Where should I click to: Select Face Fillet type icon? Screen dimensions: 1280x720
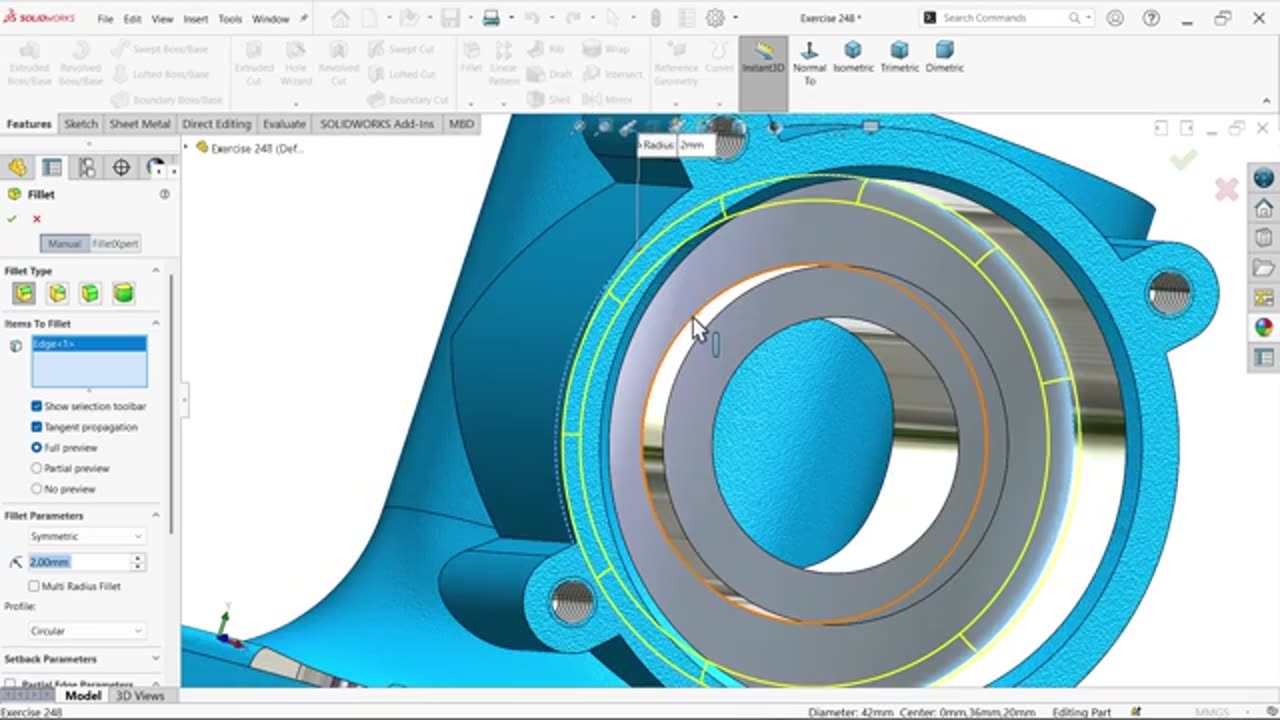90,293
